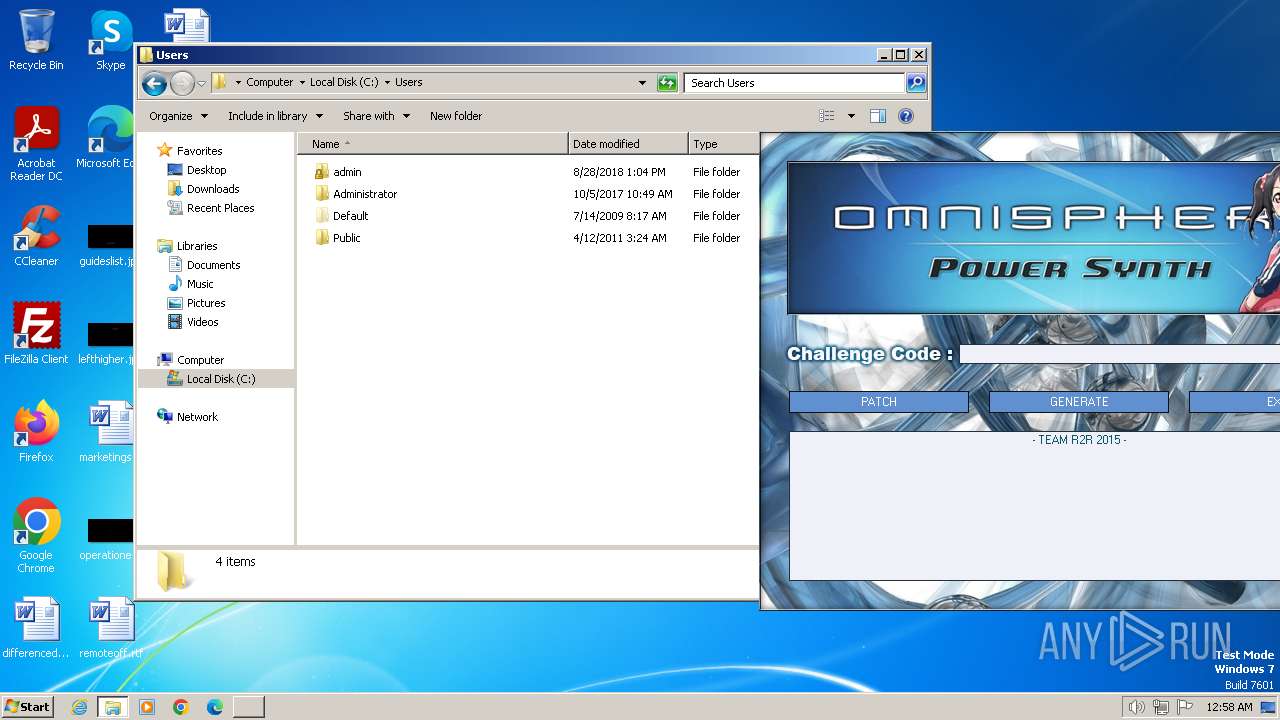The image size is (1280, 720).
Task: Open Internet Explorer from the taskbar
Action: 79,707
